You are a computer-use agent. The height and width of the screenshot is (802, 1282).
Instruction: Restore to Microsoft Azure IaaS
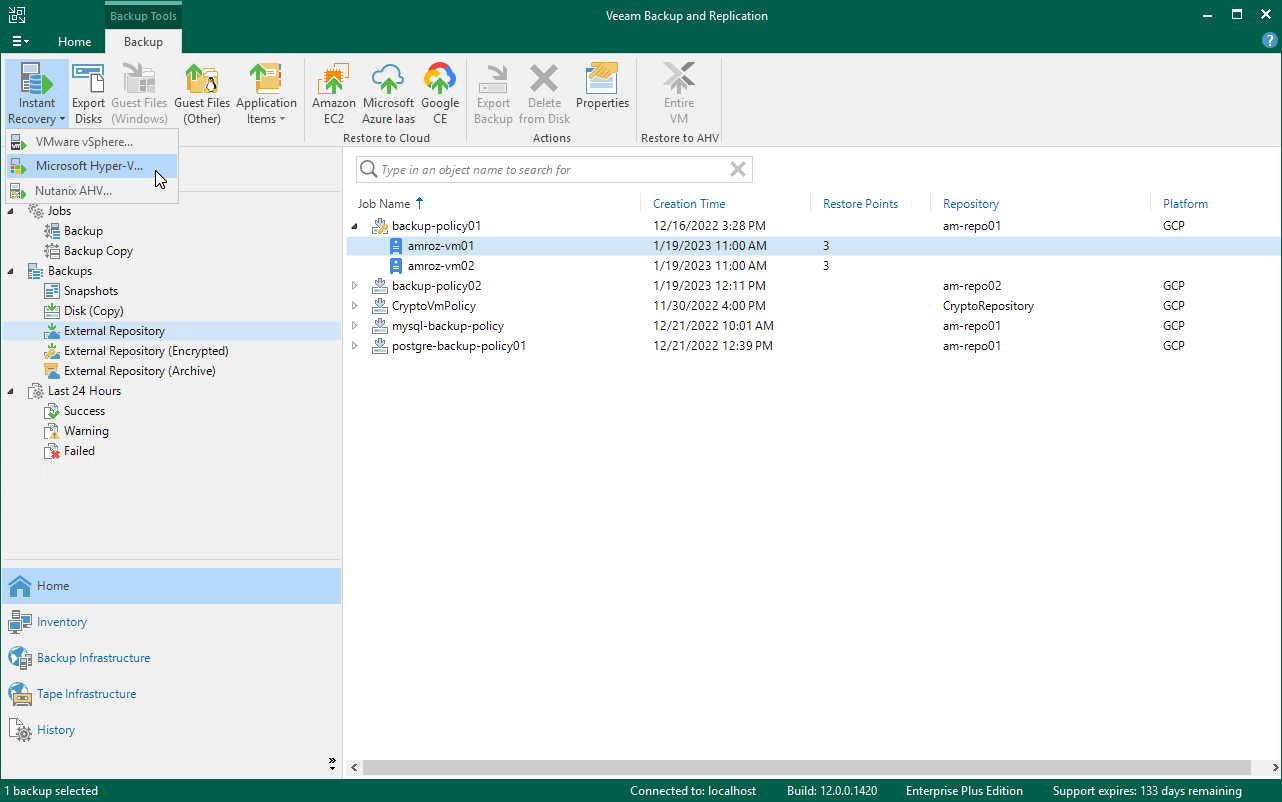click(388, 93)
